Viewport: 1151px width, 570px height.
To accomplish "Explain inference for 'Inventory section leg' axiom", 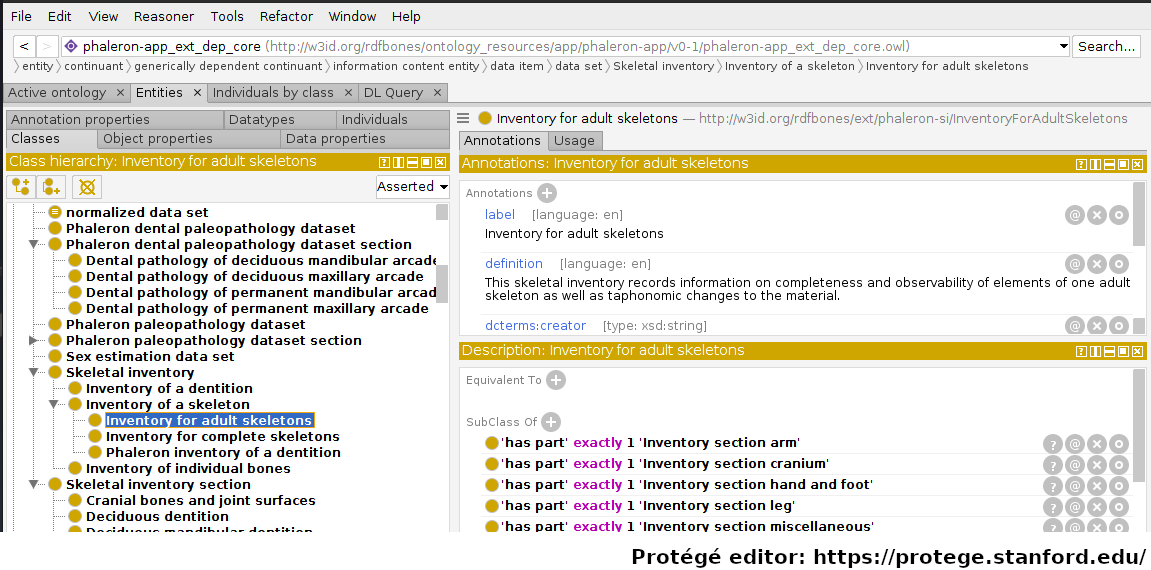I will tap(1053, 506).
